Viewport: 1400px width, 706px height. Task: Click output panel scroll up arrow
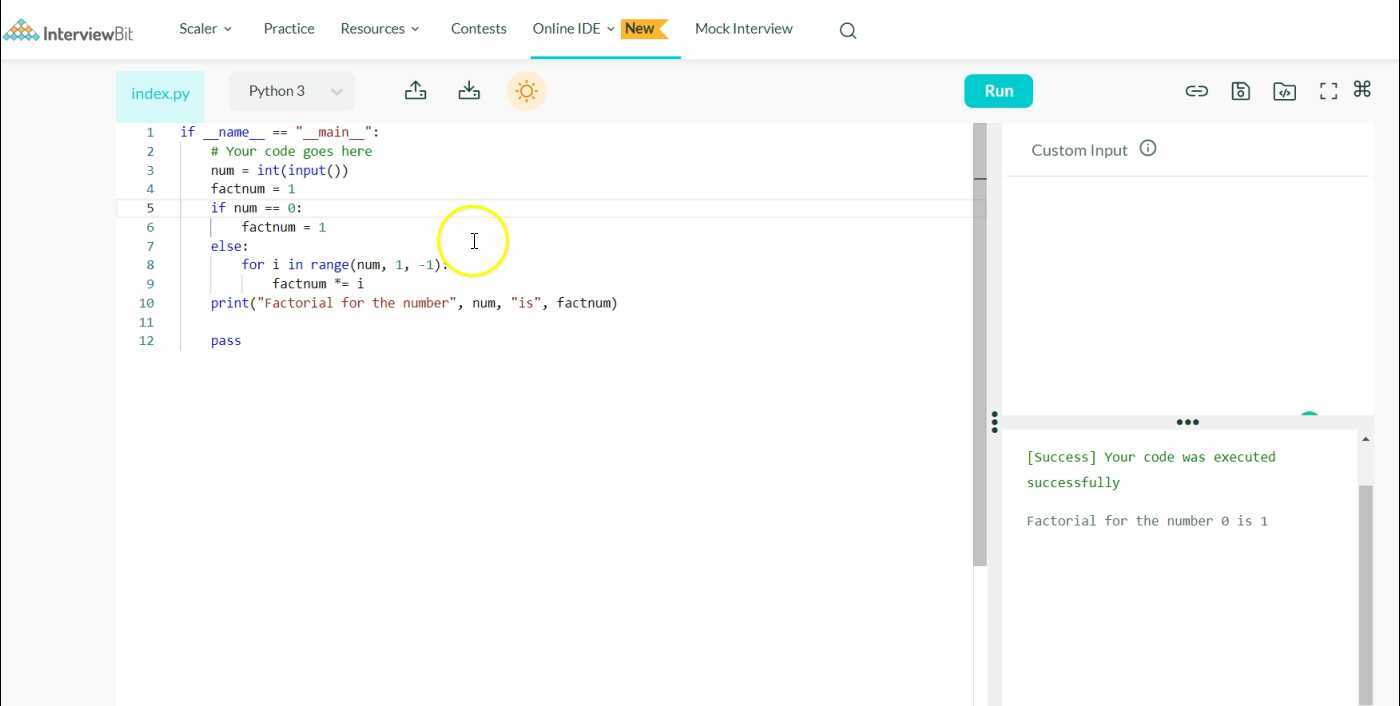point(1365,439)
